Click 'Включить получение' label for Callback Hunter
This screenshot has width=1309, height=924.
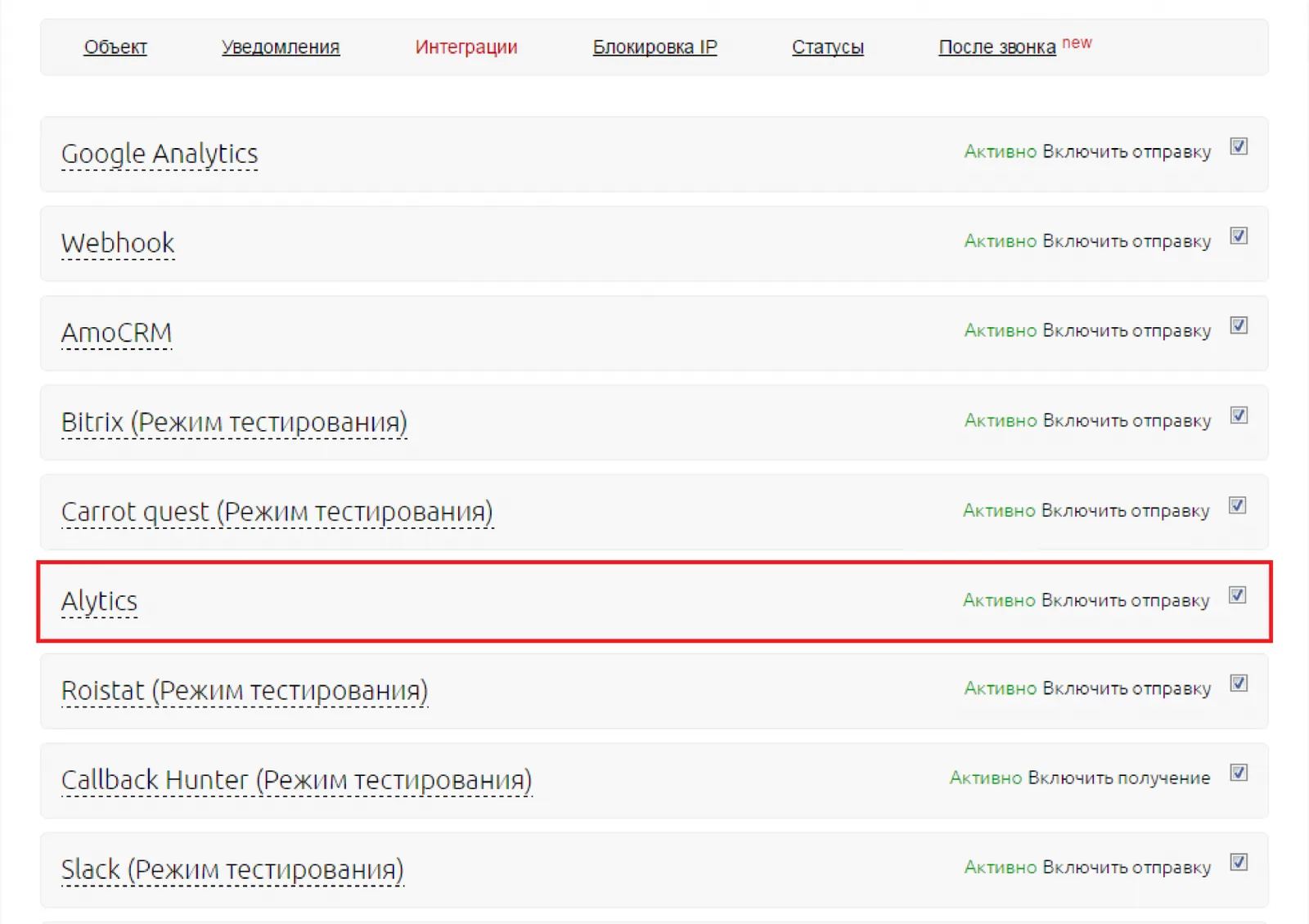[1118, 778]
